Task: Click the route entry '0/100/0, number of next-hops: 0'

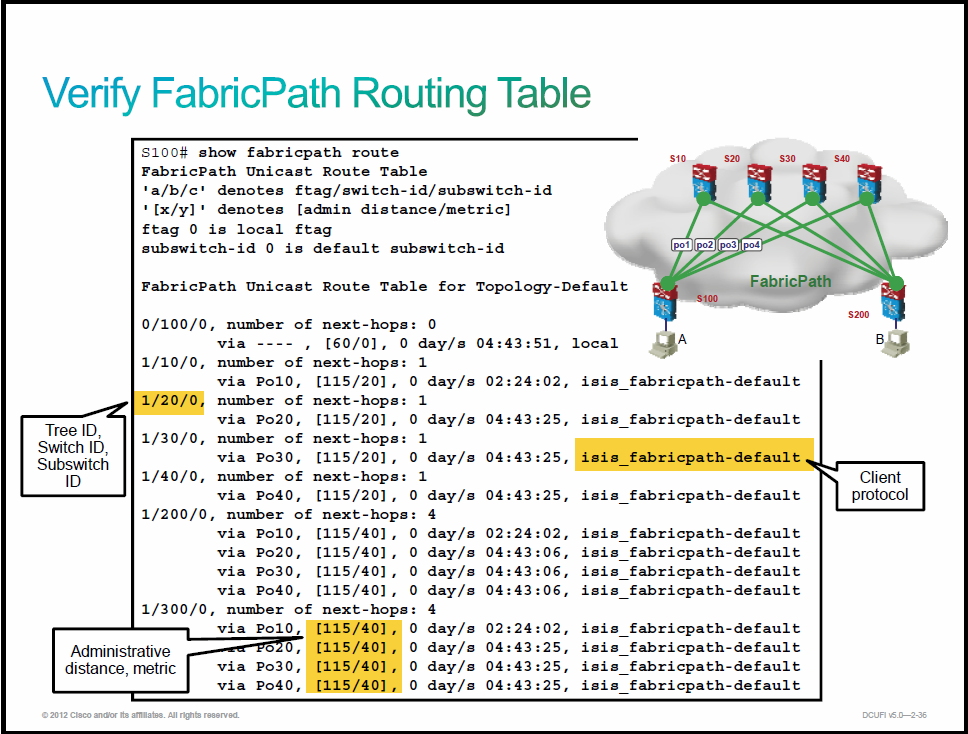Action: point(289,325)
